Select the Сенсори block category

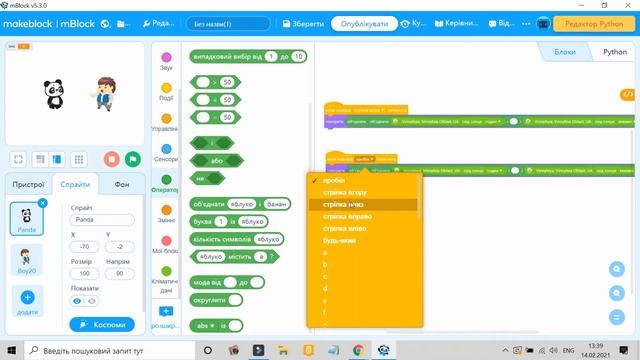tap(166, 153)
